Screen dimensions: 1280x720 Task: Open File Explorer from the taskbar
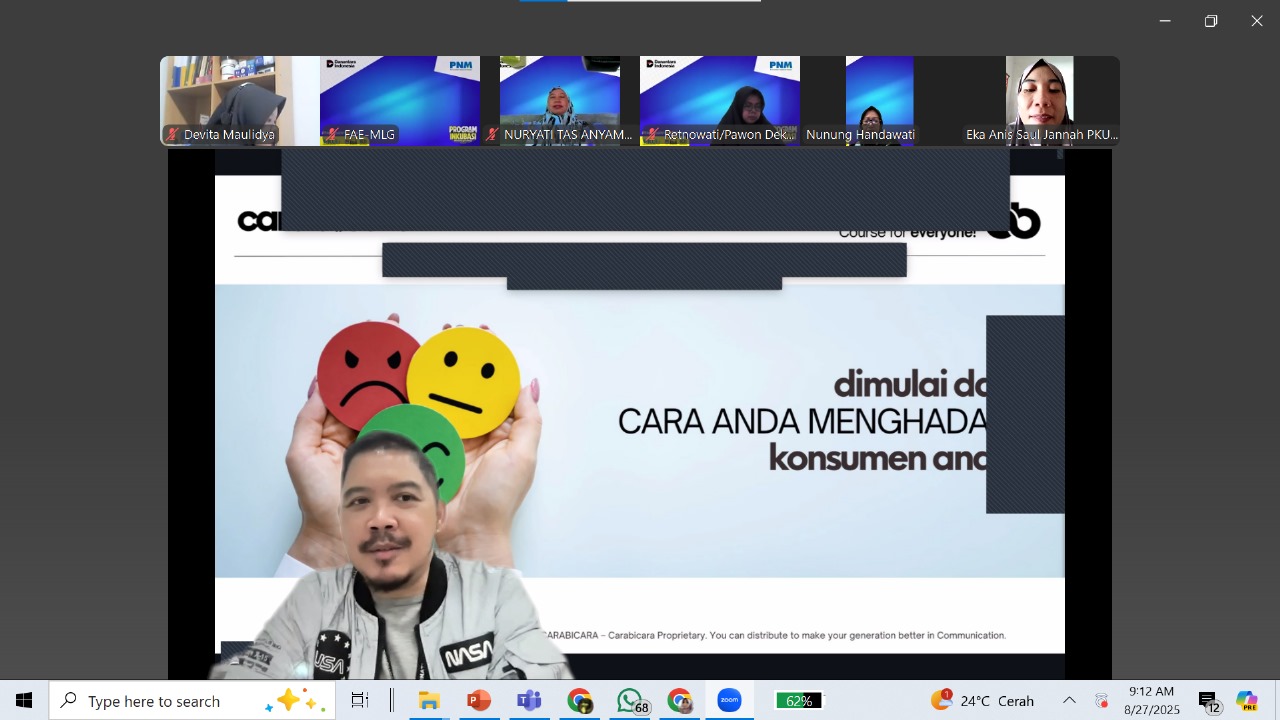pos(429,701)
